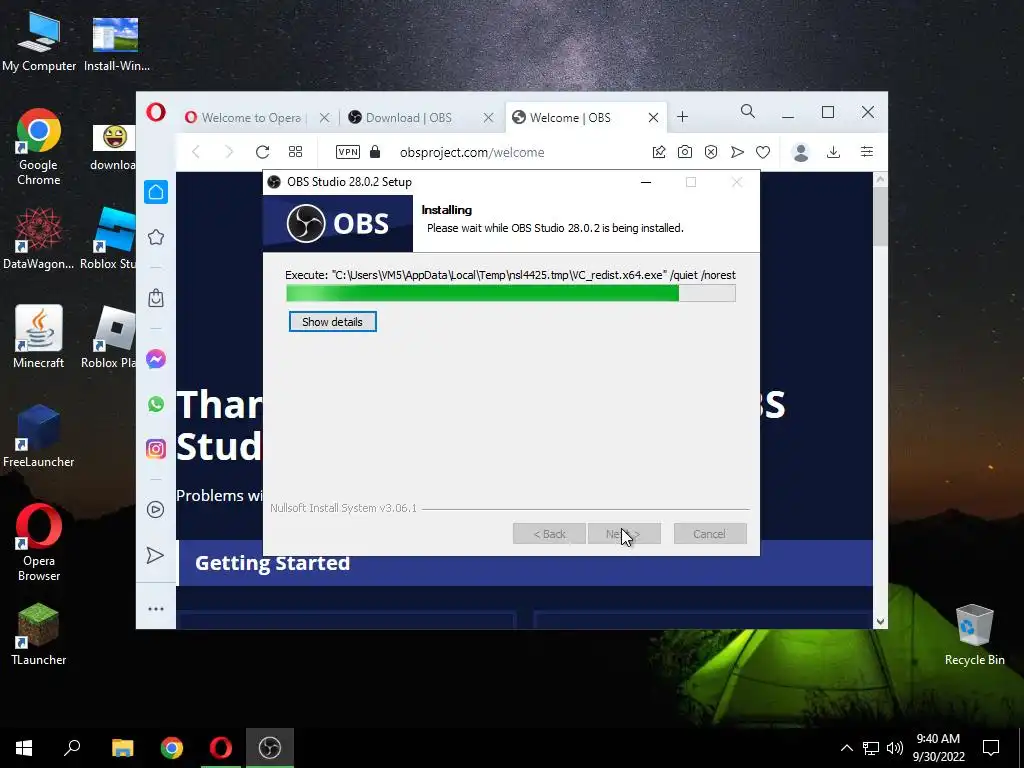
Task: Launch WhatsApp from the Opera sidebar
Action: pos(156,404)
